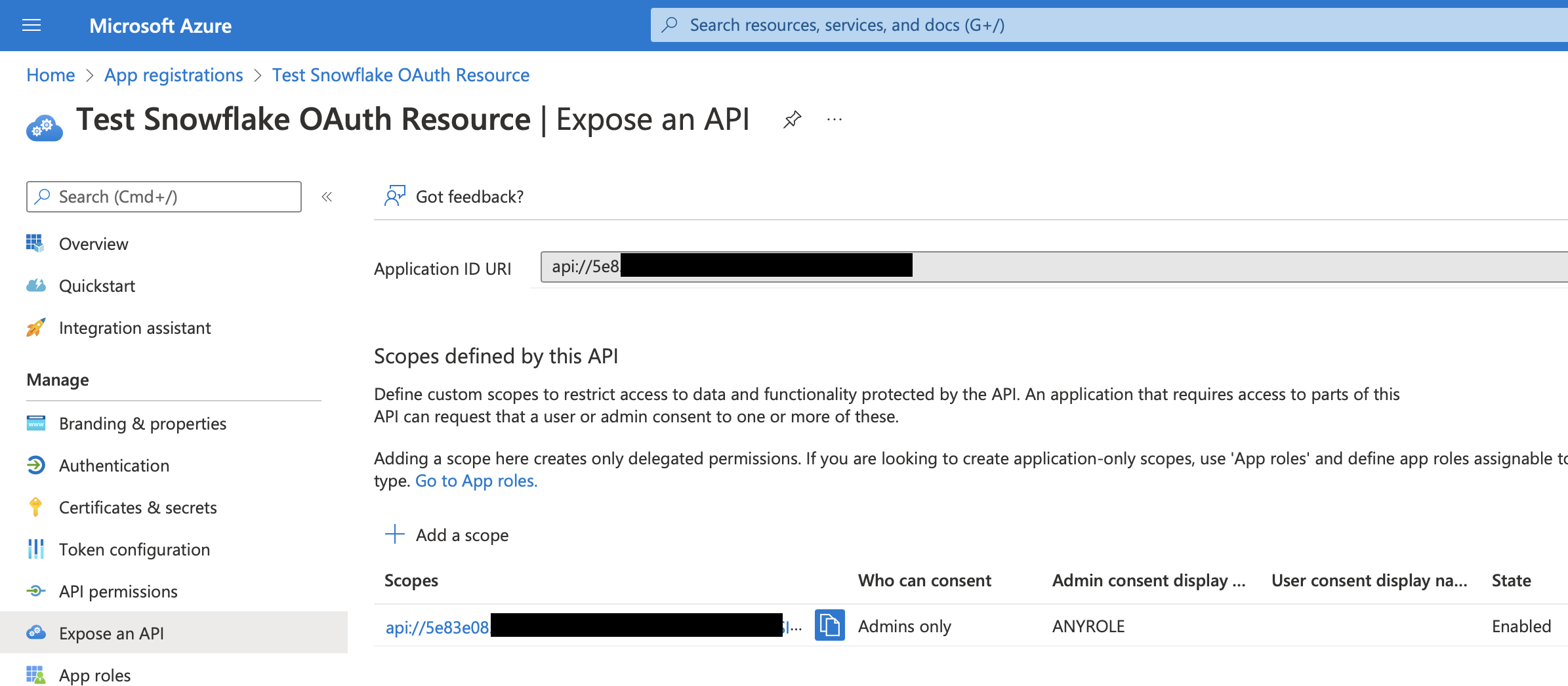The image size is (1568, 686).
Task: Open Overview in the sidebar
Action: (x=93, y=244)
